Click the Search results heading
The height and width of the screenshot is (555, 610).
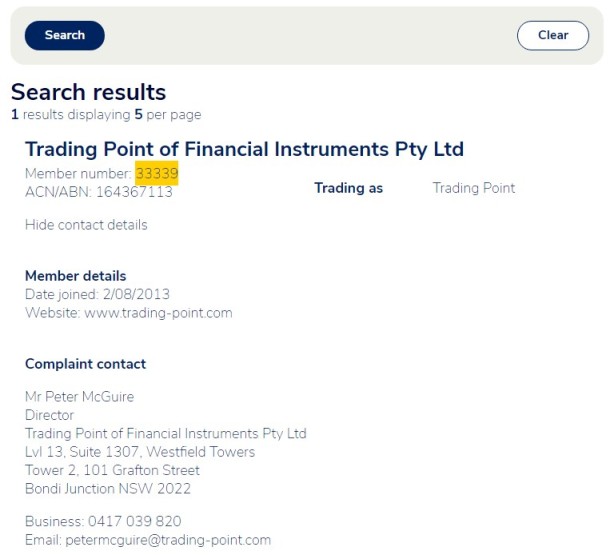(x=88, y=93)
